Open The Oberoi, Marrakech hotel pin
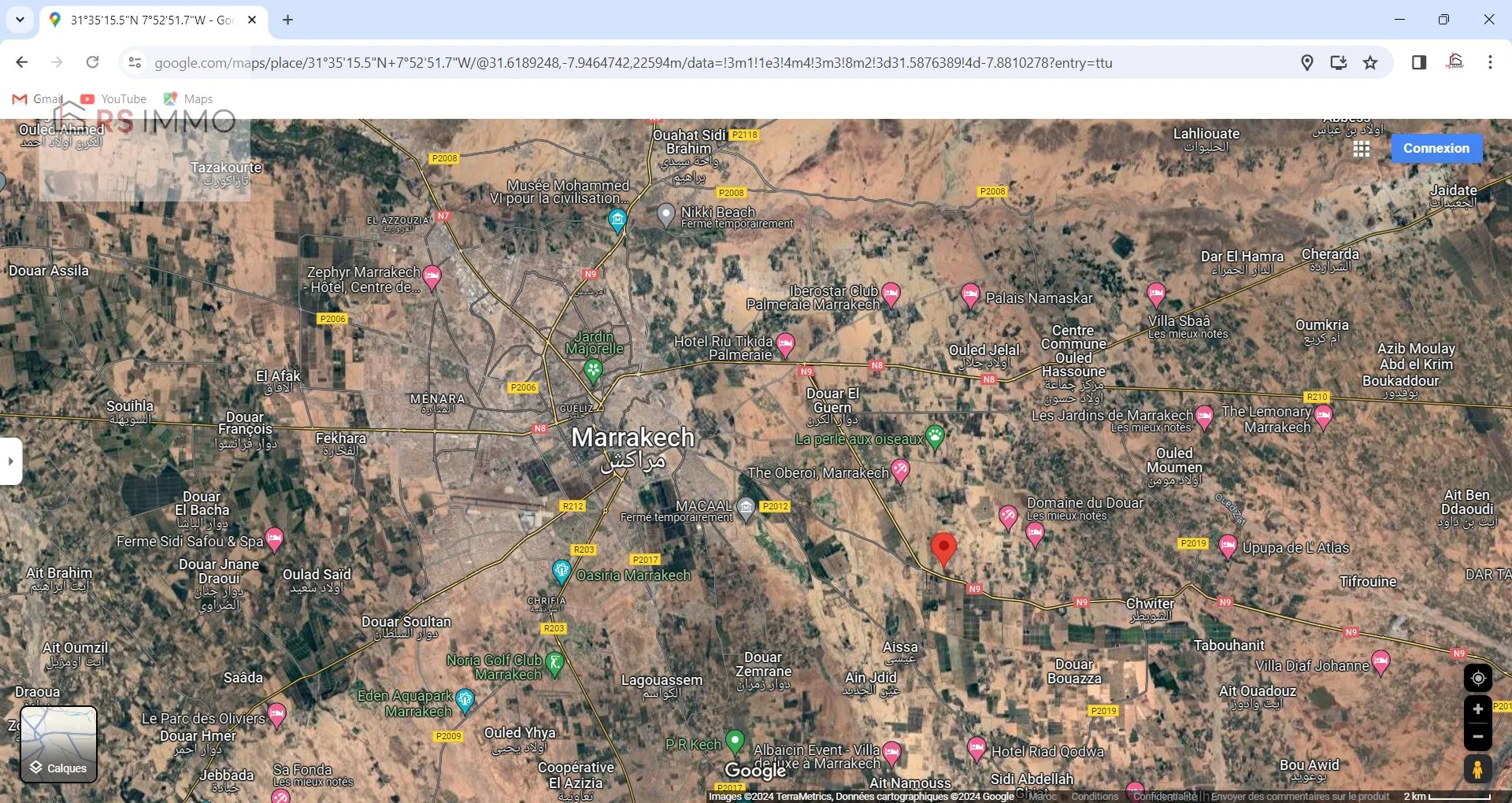 pos(900,471)
